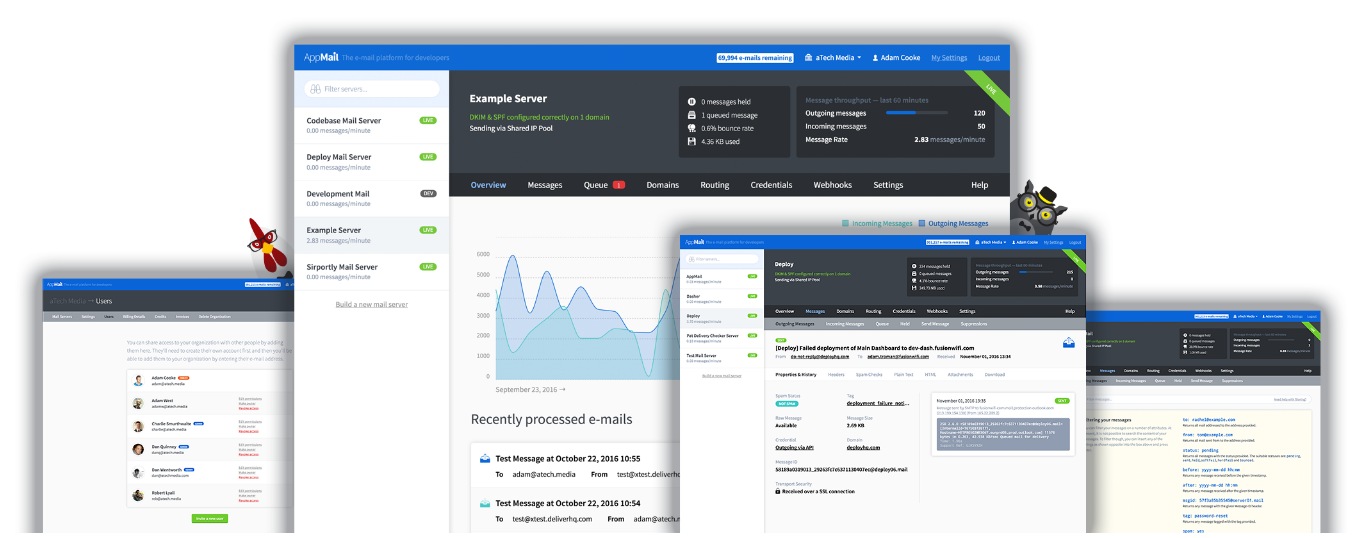
Task: Open the Help tab in main window
Action: [x=980, y=185]
